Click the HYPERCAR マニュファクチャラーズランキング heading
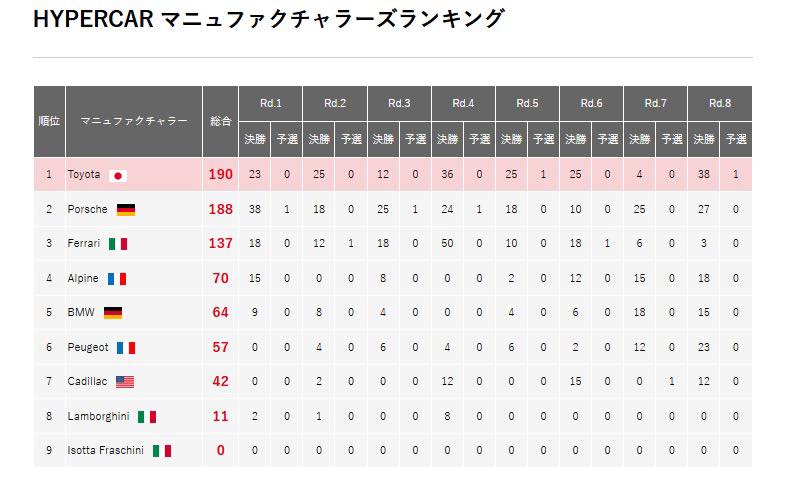The height and width of the screenshot is (501, 785). [x=268, y=19]
